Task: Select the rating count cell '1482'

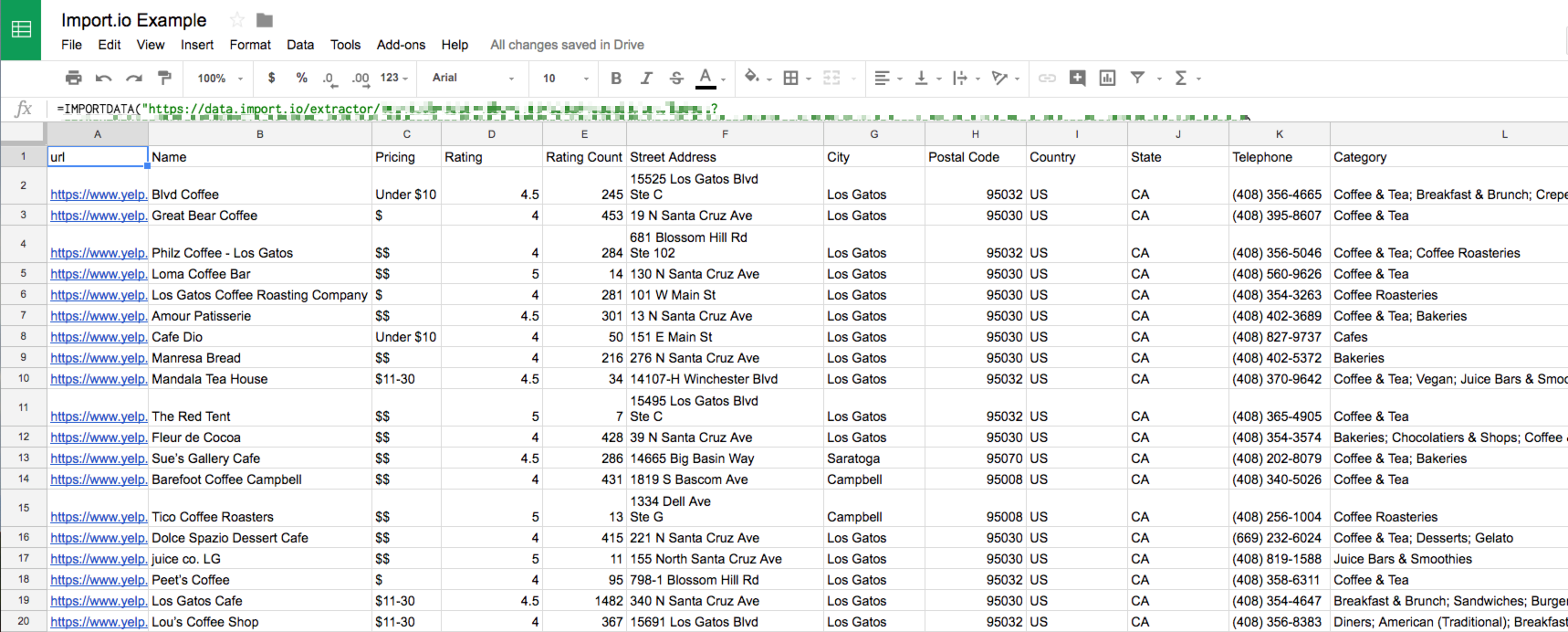Action: [x=584, y=601]
